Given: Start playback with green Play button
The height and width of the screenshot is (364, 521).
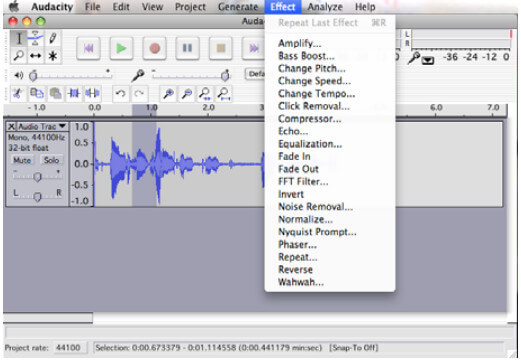Looking at the screenshot, I should point(121,48).
